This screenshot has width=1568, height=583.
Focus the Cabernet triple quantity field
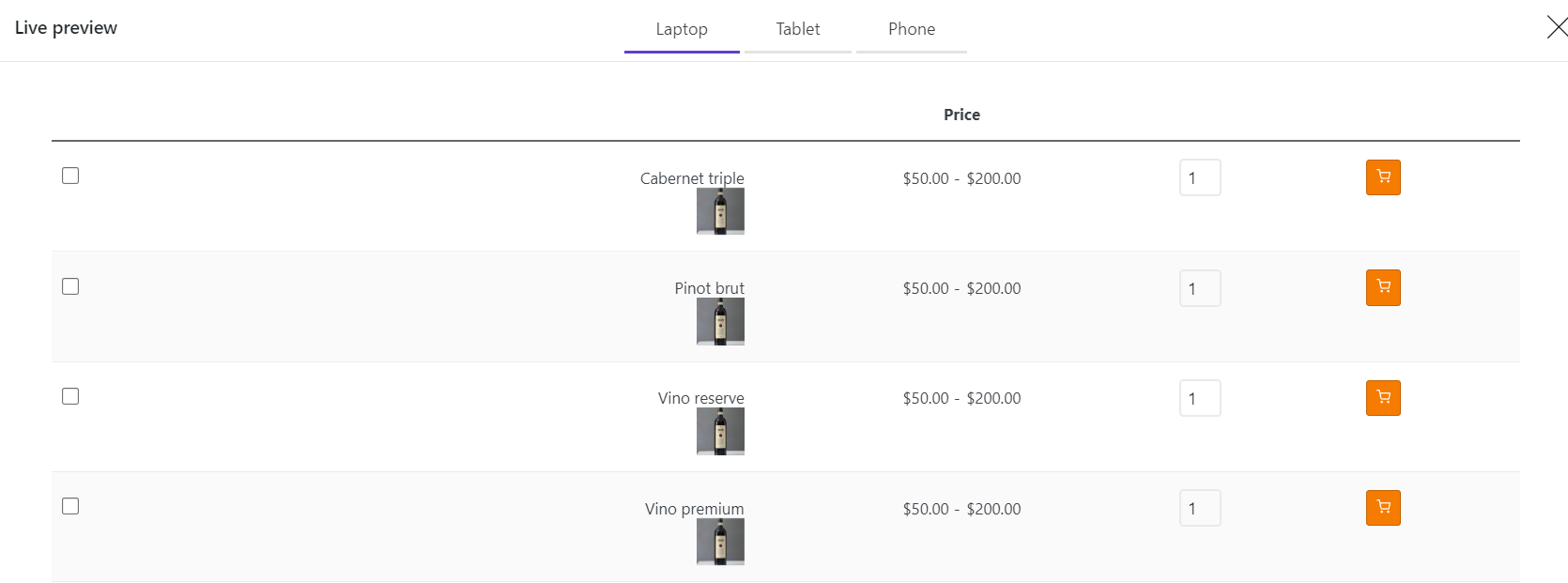click(1200, 177)
